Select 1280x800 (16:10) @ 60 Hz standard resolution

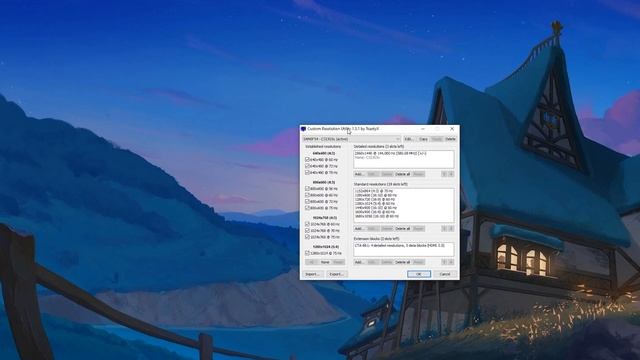376,195
